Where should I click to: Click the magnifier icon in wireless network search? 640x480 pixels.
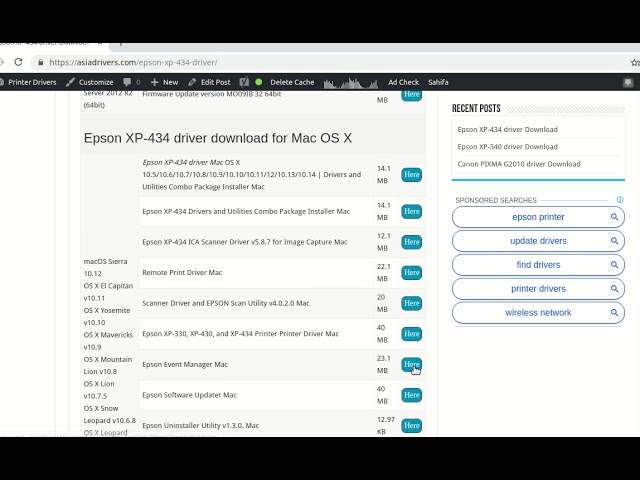point(614,313)
